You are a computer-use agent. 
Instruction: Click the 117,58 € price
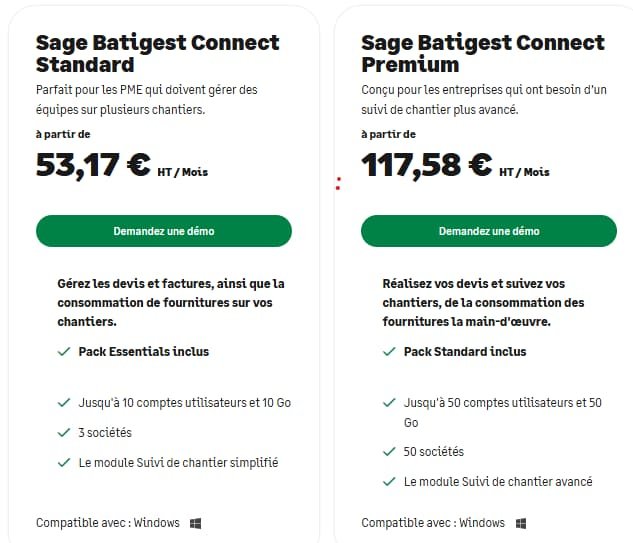click(426, 165)
